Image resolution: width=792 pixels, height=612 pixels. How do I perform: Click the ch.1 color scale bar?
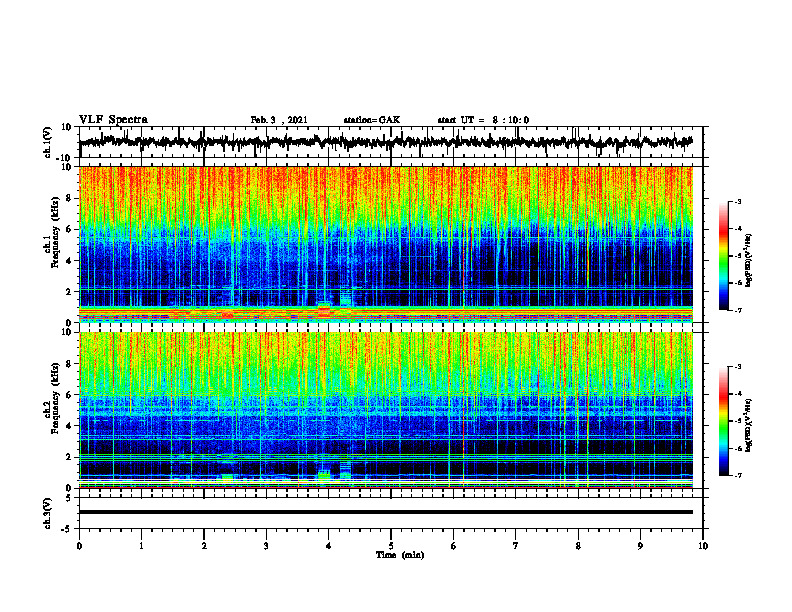(x=723, y=256)
